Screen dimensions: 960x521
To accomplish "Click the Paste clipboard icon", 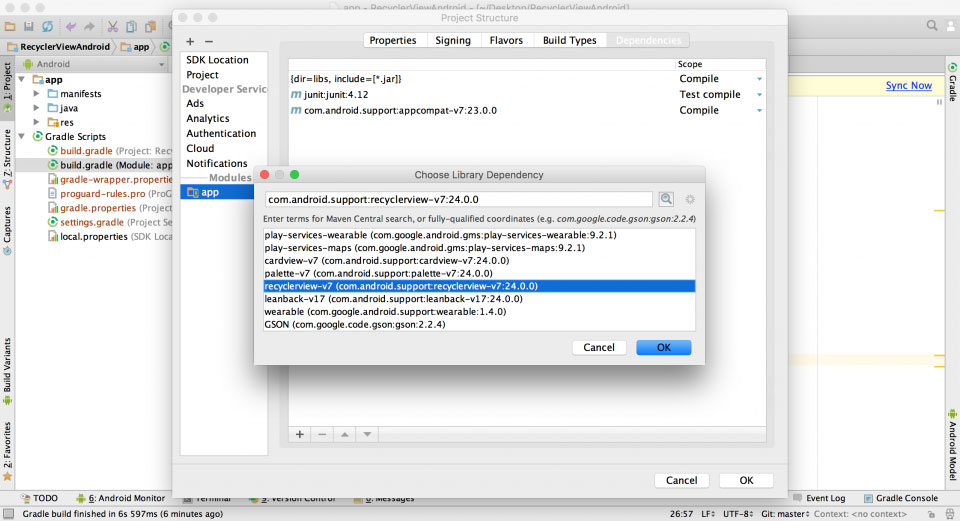I will point(150,26).
